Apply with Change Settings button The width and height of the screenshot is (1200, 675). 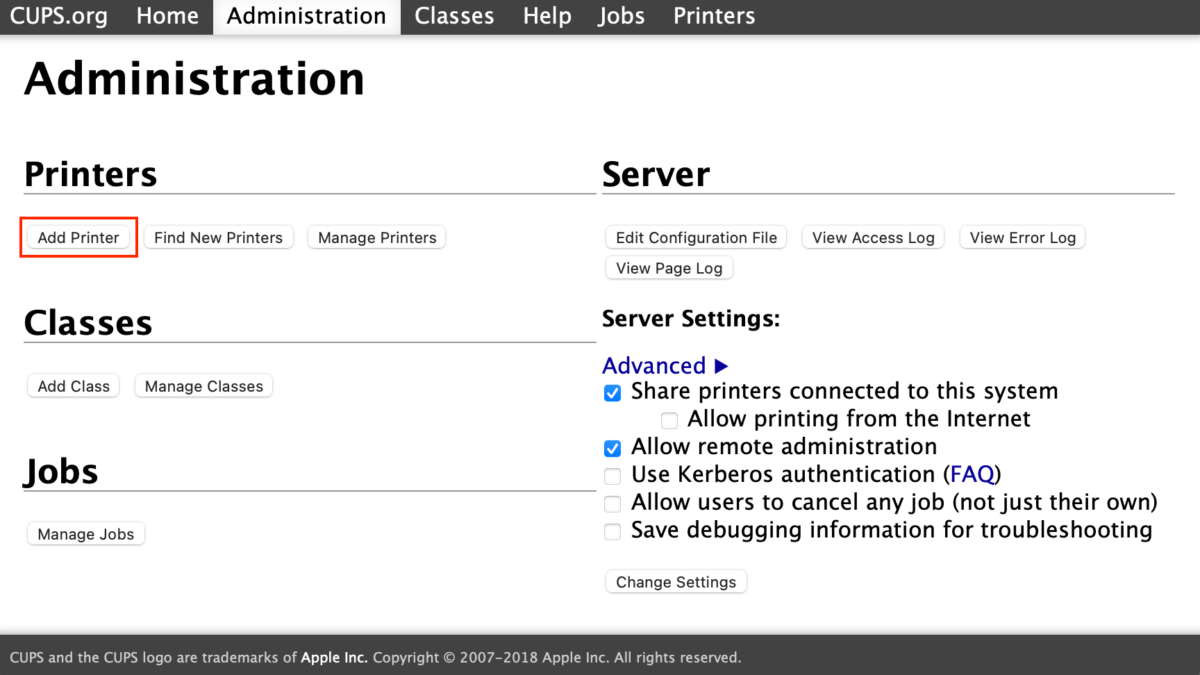pyautogui.click(x=676, y=582)
